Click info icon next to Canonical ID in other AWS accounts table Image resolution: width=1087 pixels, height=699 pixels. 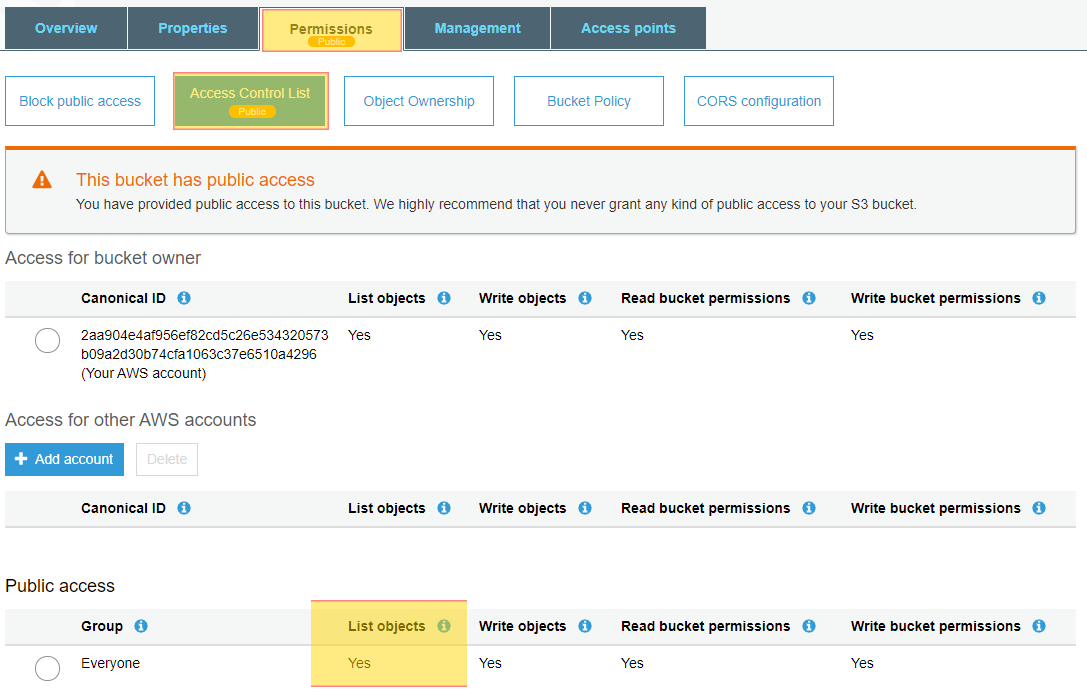[184, 508]
